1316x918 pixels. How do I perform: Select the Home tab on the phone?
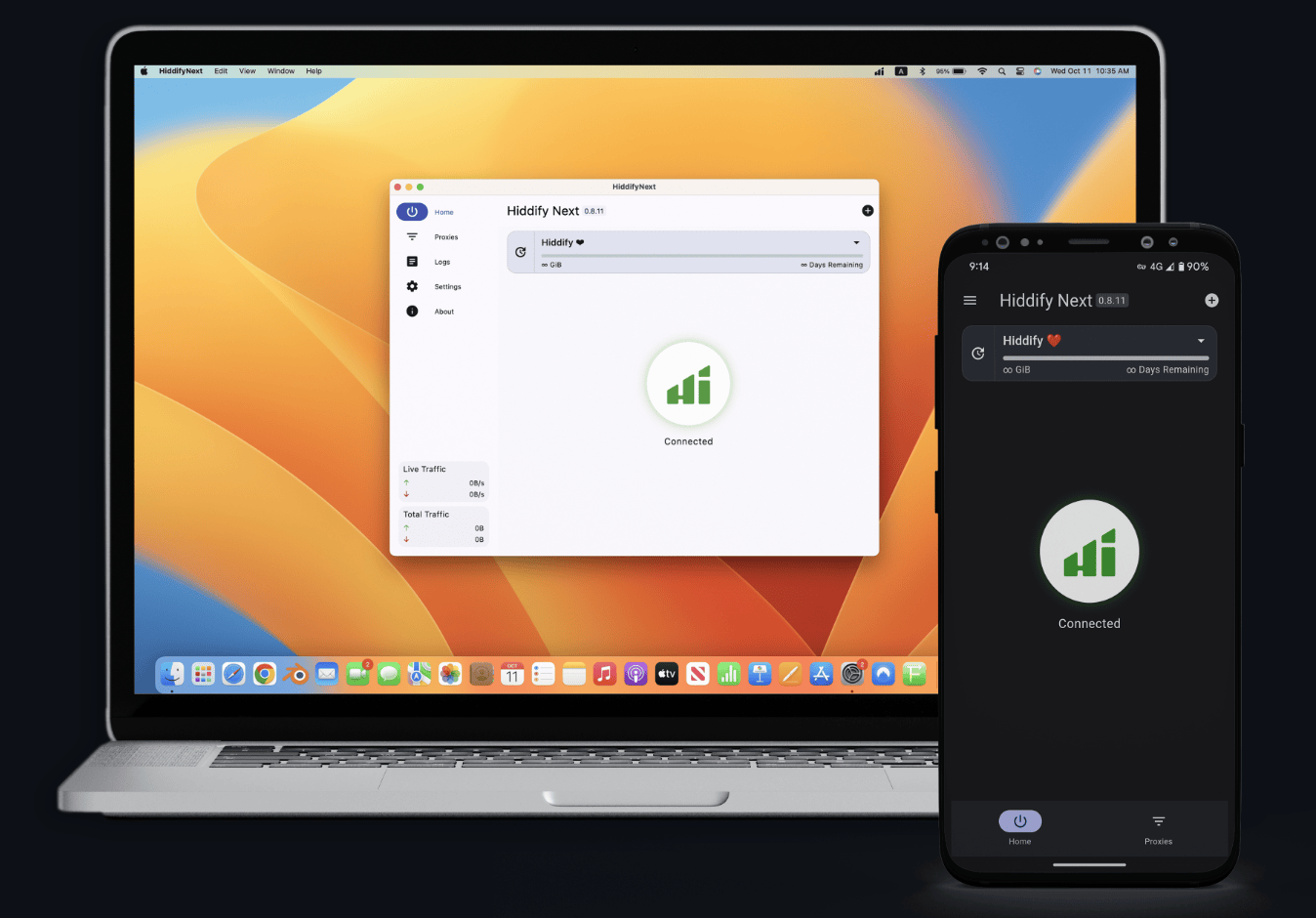pos(1020,827)
